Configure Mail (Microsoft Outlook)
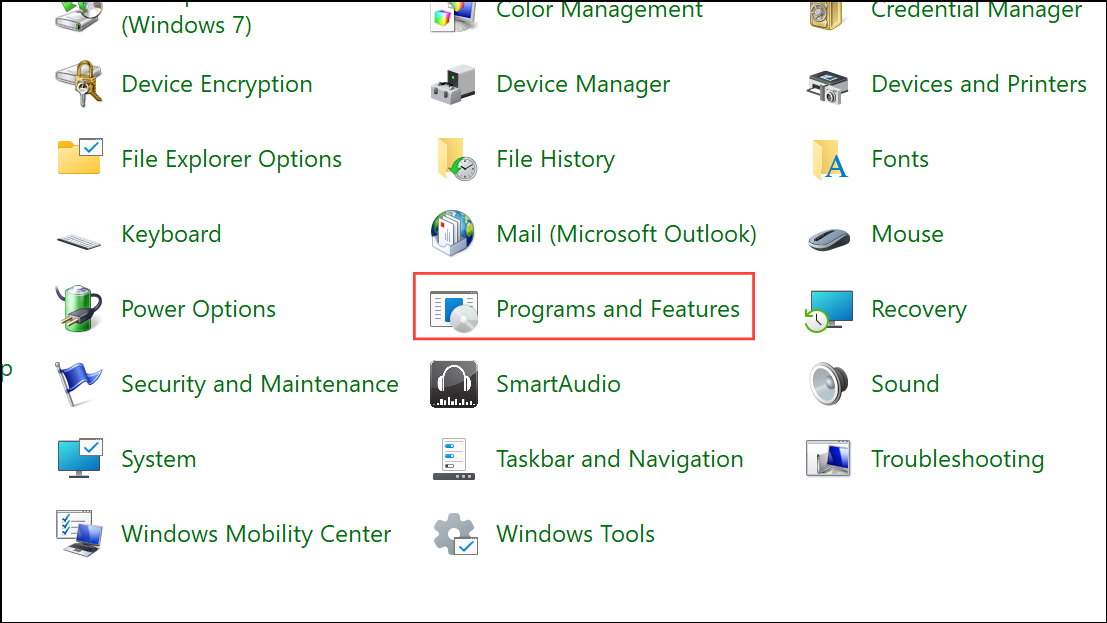 pyautogui.click(x=626, y=234)
